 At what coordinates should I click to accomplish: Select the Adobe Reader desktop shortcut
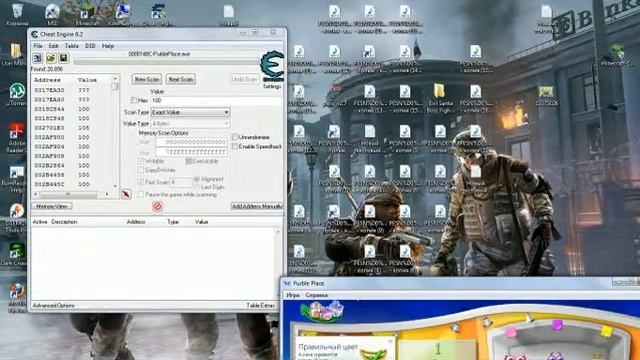17,138
